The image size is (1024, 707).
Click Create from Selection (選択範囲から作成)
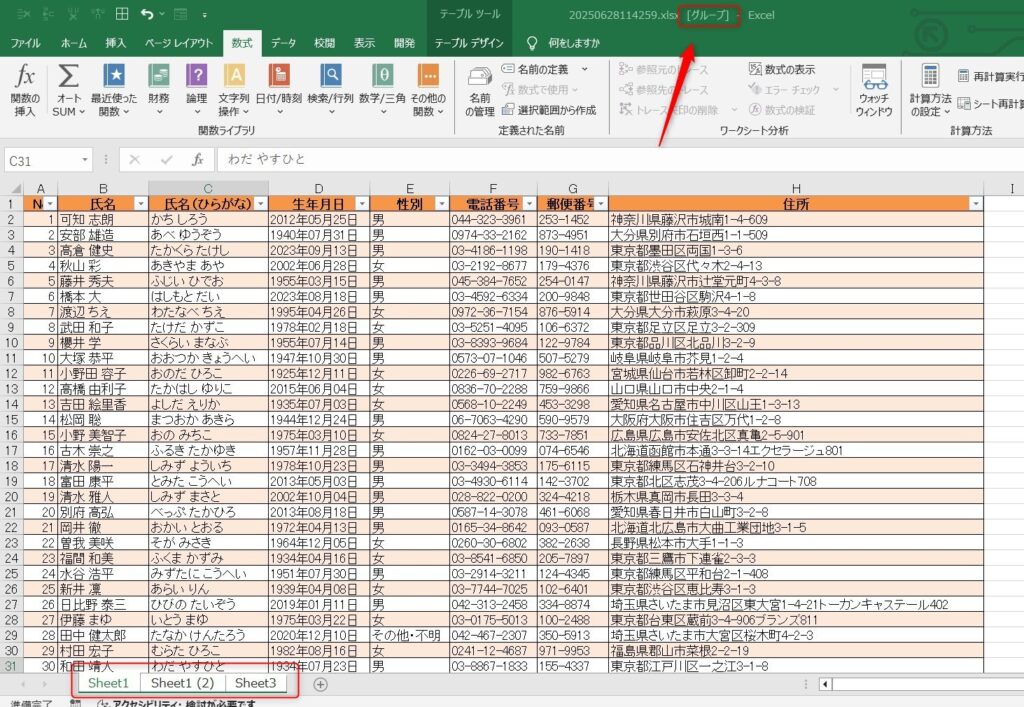pos(549,110)
